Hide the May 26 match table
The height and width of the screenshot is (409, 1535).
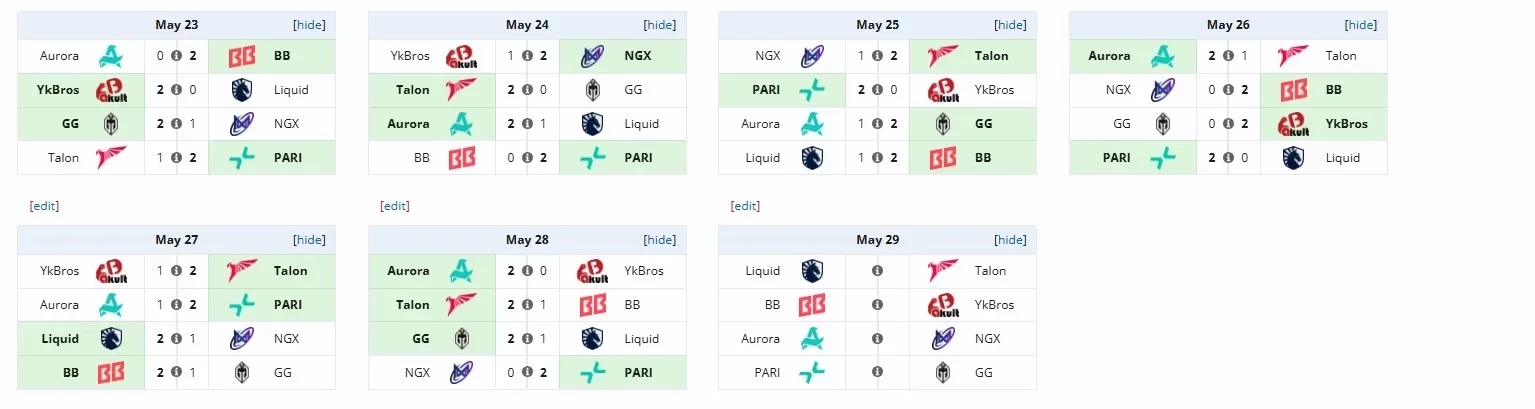pos(1361,25)
